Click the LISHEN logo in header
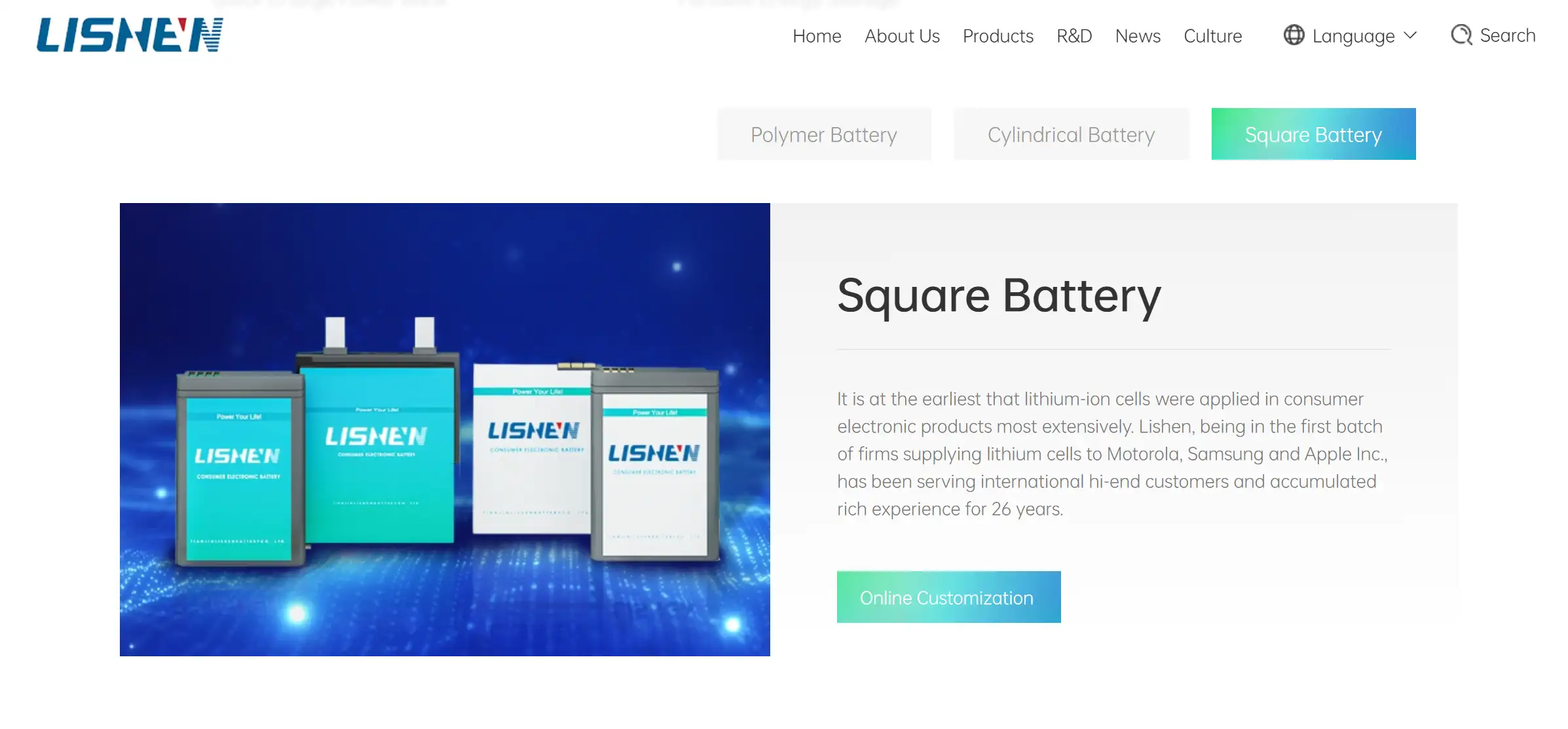The width and height of the screenshot is (1568, 729). point(130,35)
